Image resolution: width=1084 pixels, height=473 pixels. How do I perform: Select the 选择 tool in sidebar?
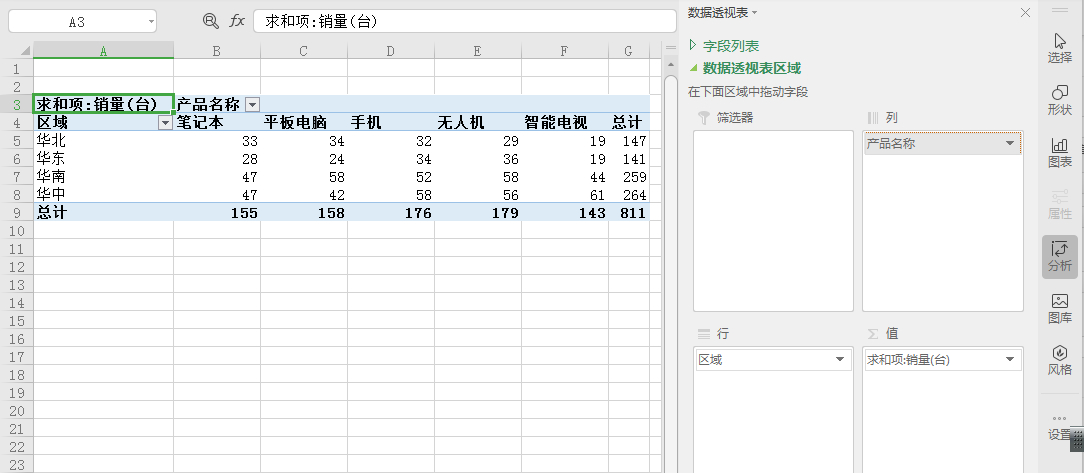1060,48
